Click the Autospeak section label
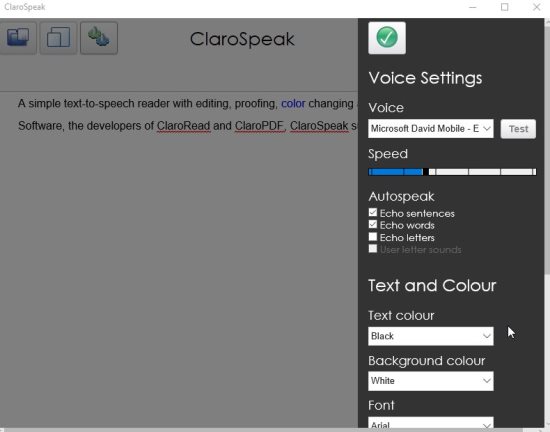This screenshot has width=550, height=432. coord(401,197)
